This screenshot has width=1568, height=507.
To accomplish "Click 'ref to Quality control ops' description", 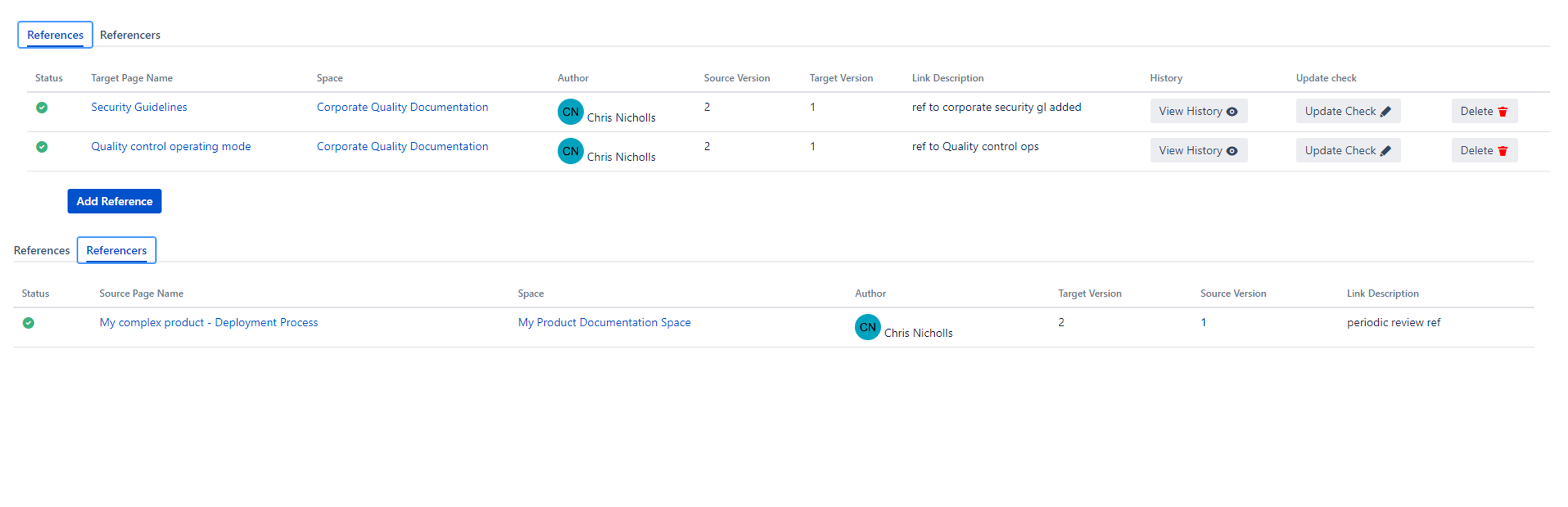I will 975,146.
